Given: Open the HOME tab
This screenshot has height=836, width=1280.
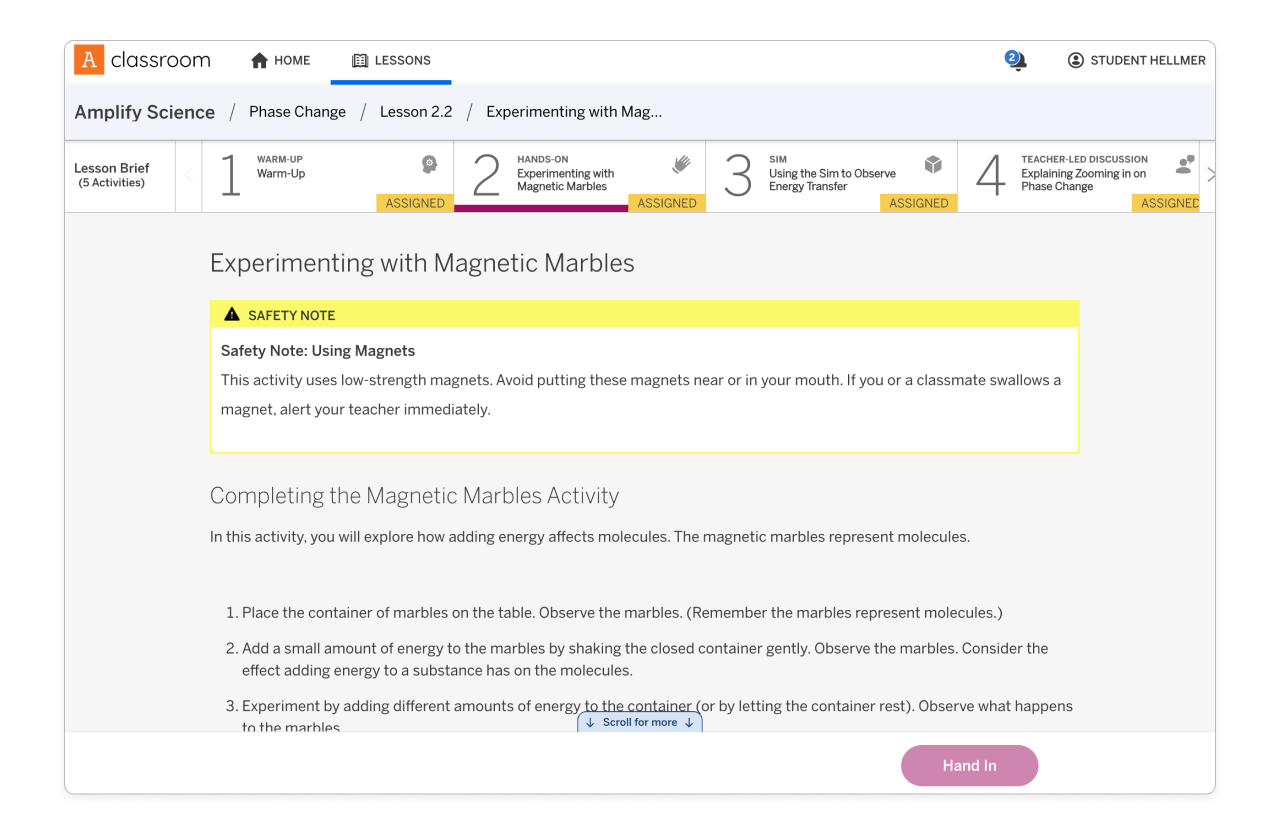Looking at the screenshot, I should (x=280, y=60).
